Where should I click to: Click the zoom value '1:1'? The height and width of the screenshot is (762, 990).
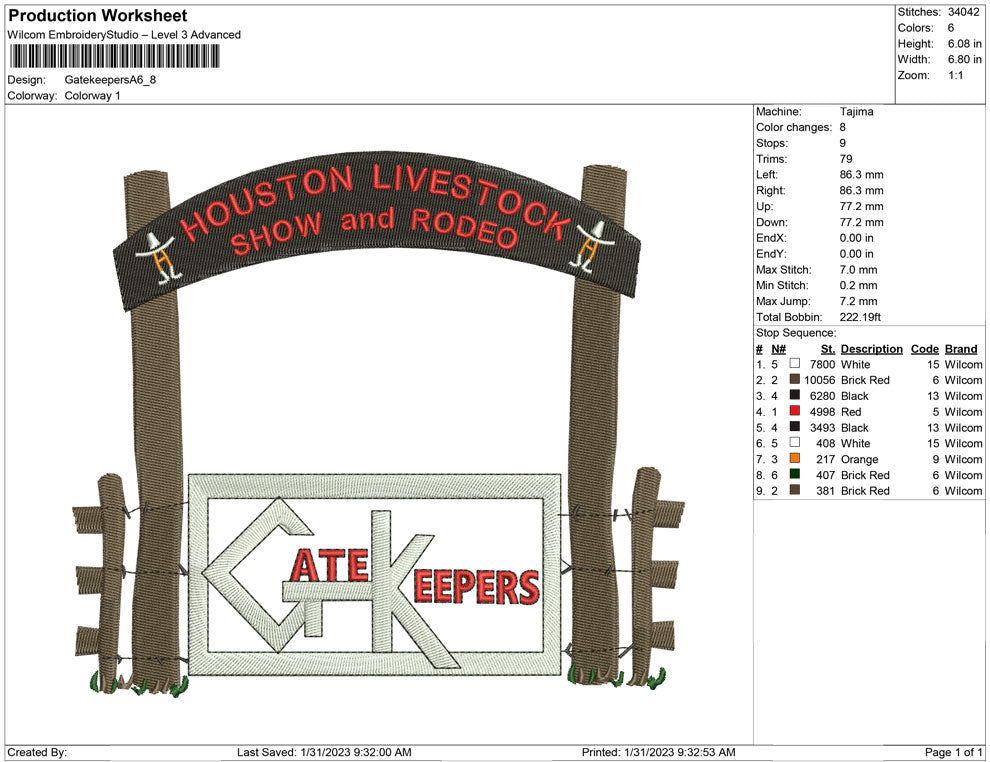click(x=956, y=75)
